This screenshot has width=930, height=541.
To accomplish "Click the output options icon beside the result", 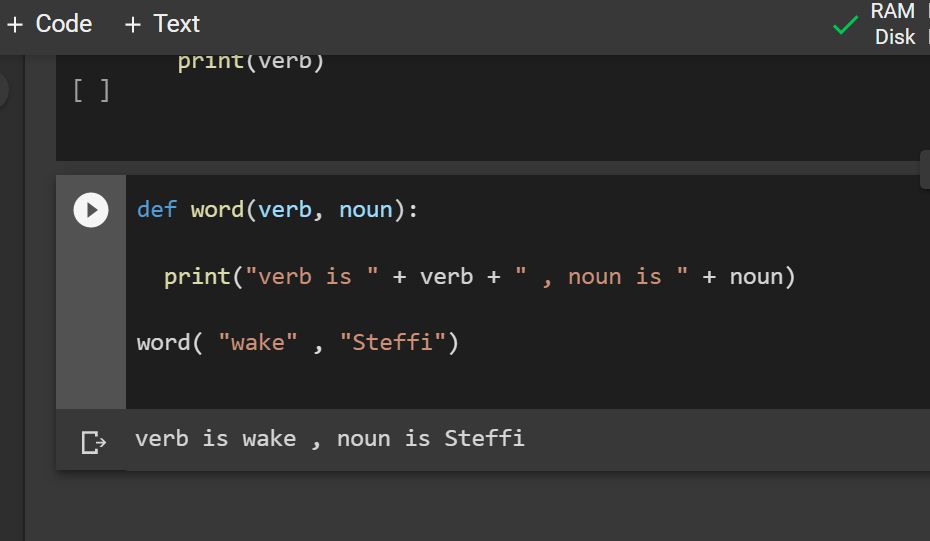I will pos(93,442).
